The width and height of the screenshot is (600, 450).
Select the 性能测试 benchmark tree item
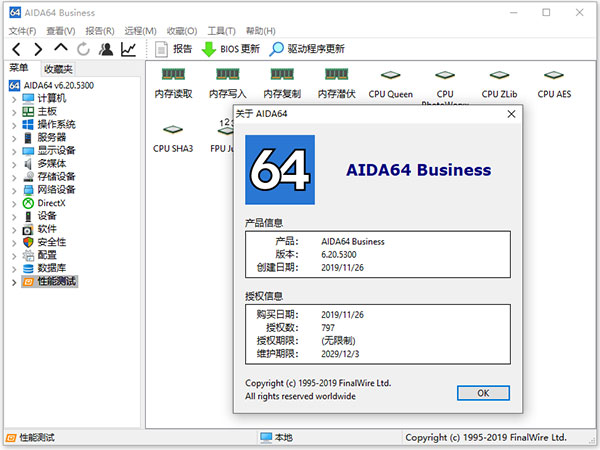coord(49,282)
